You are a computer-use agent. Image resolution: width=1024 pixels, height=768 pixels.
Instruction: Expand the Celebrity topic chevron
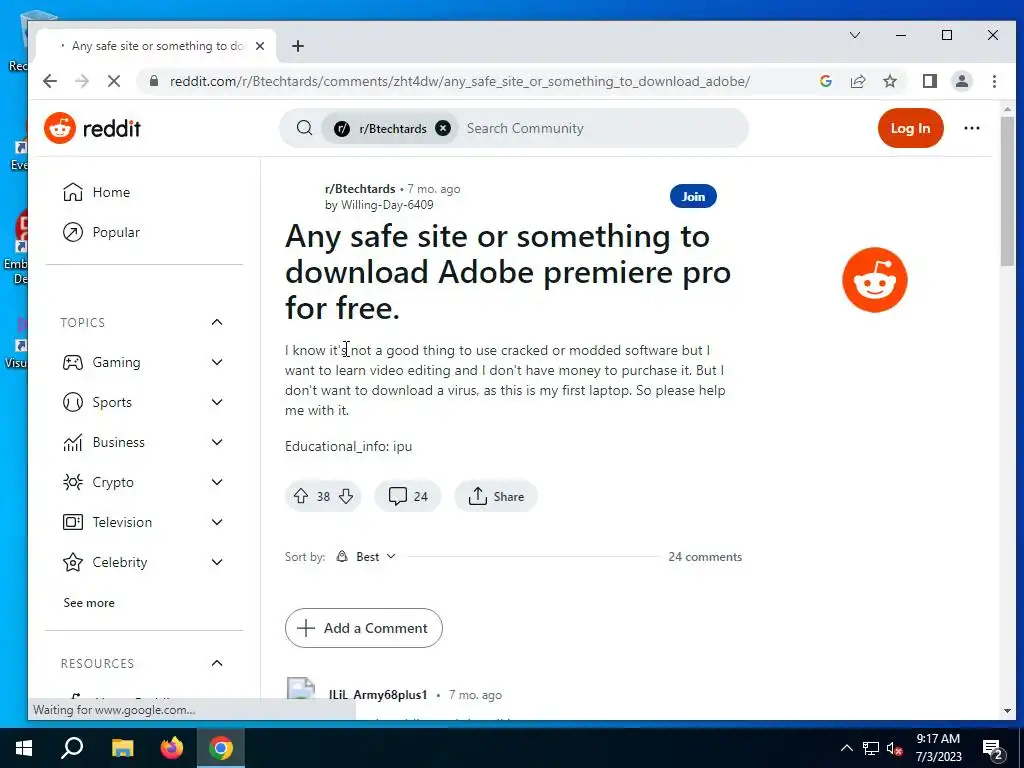click(217, 562)
